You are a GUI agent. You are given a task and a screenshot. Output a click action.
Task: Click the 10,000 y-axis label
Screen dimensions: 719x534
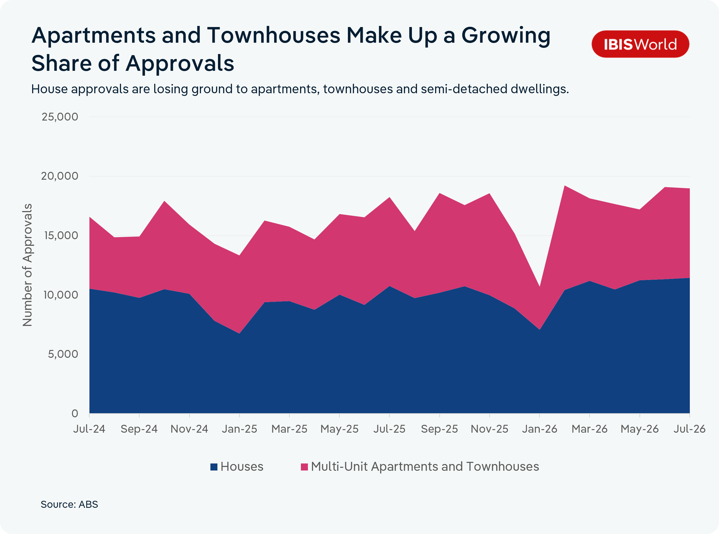(x=60, y=295)
